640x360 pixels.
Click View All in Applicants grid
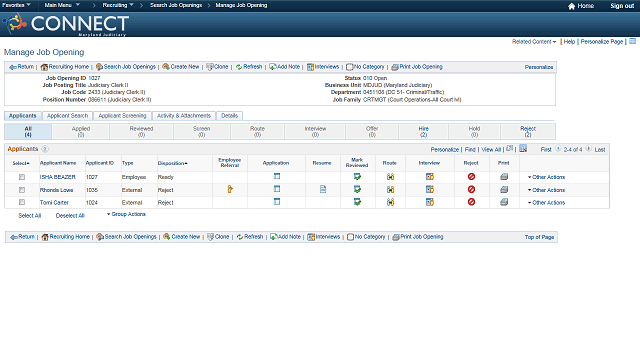(491, 150)
